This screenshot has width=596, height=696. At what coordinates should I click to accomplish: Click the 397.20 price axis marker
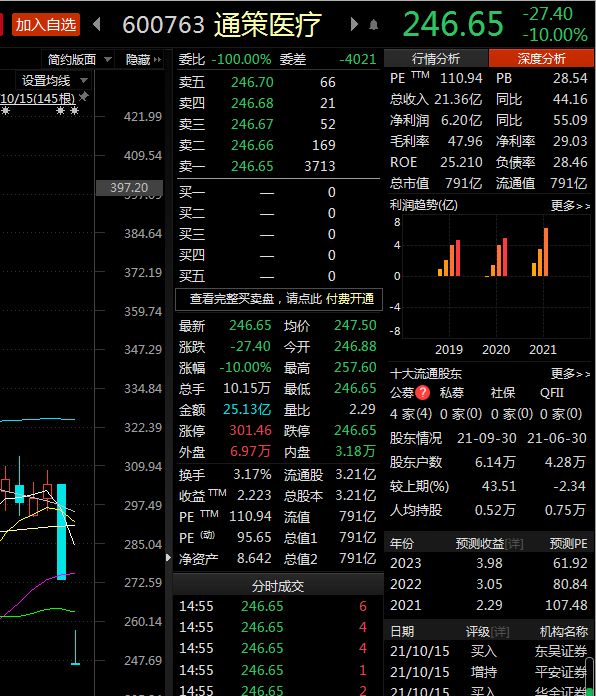[129, 187]
